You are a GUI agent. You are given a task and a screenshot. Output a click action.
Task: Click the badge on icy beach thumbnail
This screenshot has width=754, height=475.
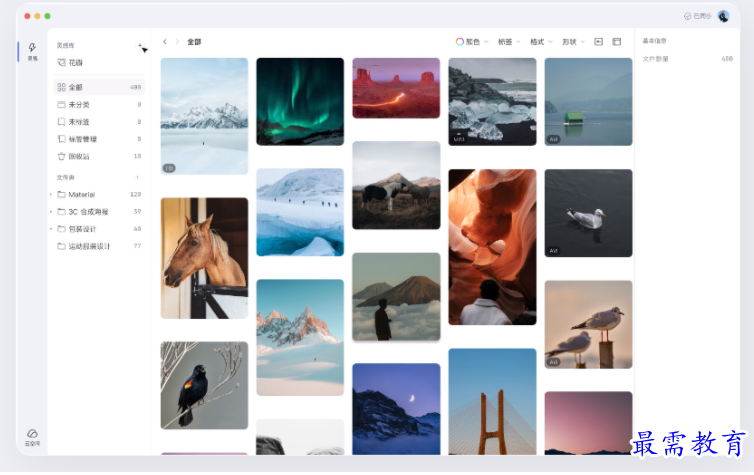pyautogui.click(x=459, y=139)
